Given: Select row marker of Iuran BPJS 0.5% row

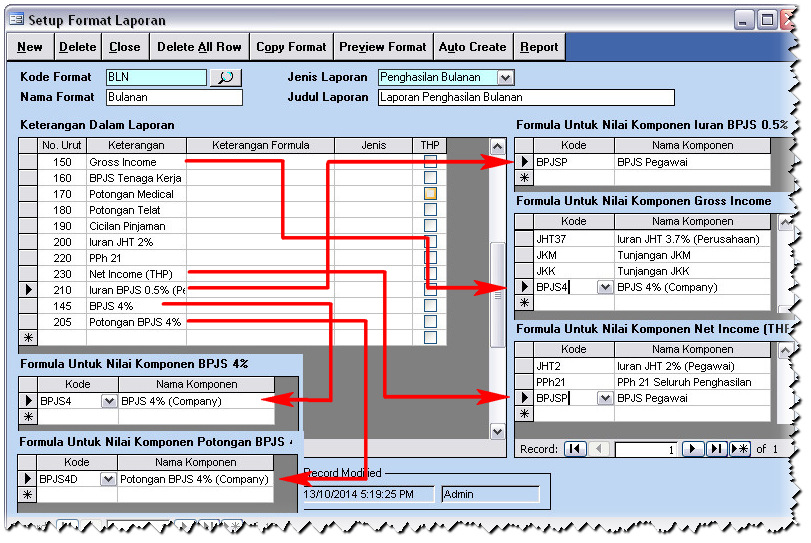Looking at the screenshot, I should [28, 290].
